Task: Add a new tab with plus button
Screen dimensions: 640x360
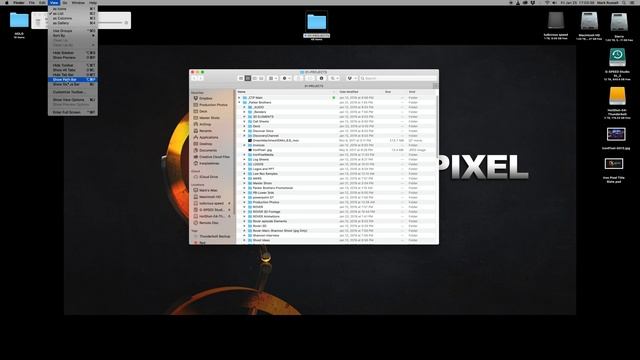Action: pos(435,86)
